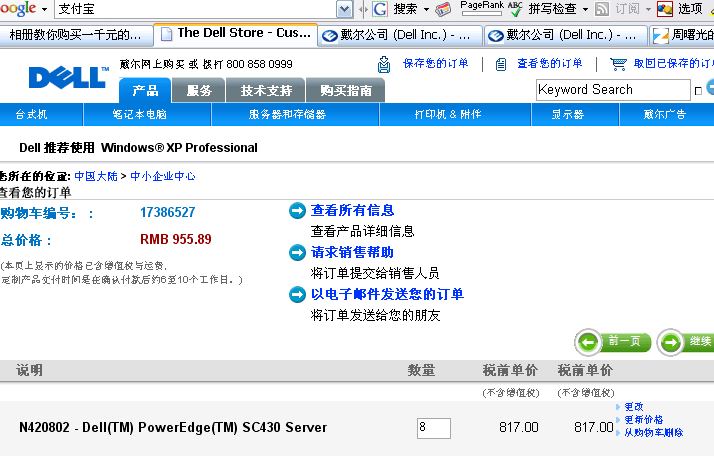Open 查看所有信息 link
The image size is (714, 456).
(352, 210)
